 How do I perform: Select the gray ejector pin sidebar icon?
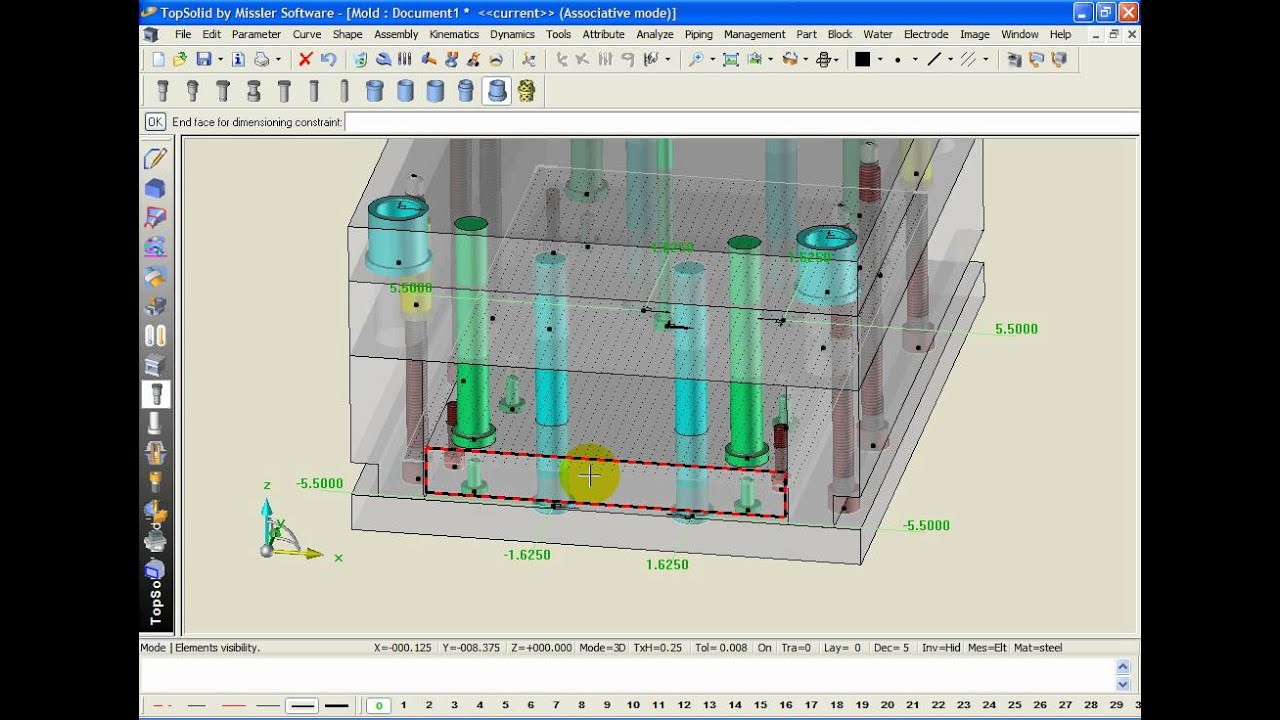155,424
